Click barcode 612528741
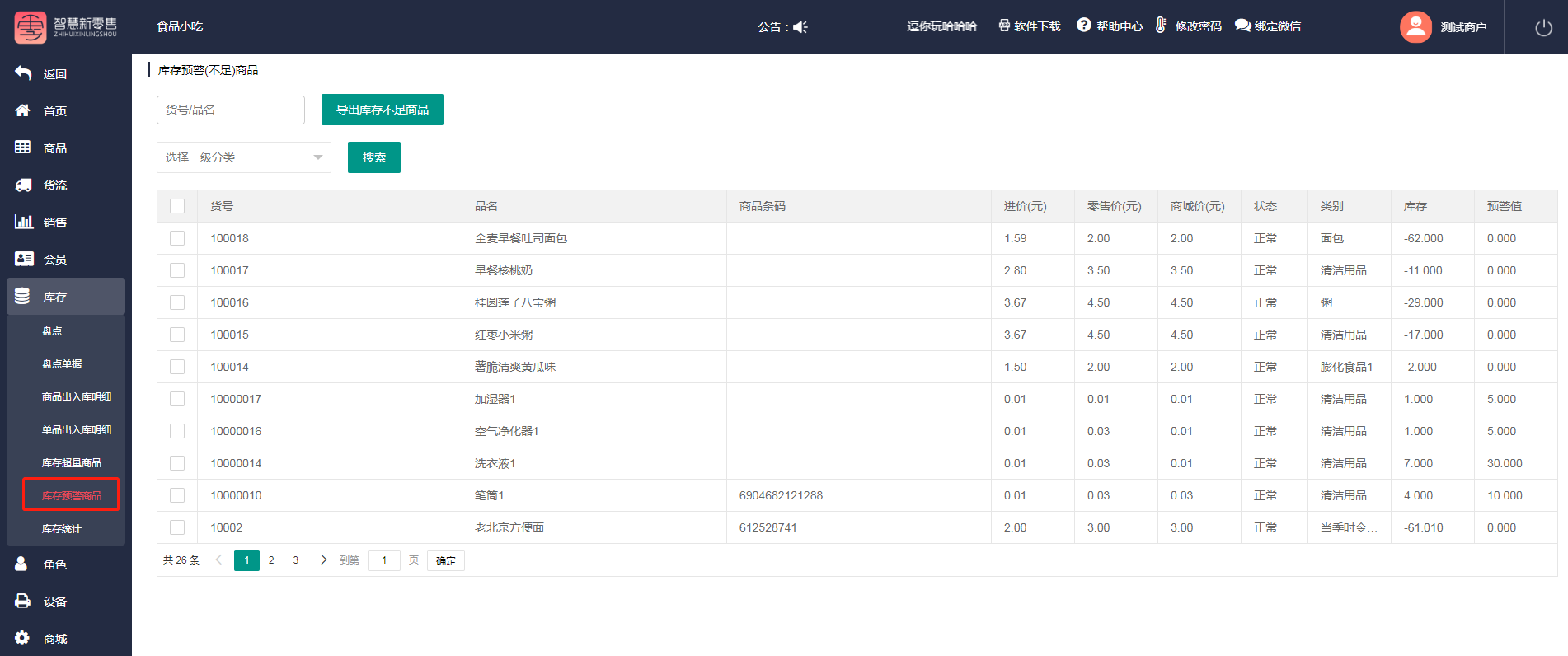Viewport: 1568px width, 656px height. pyautogui.click(x=768, y=527)
